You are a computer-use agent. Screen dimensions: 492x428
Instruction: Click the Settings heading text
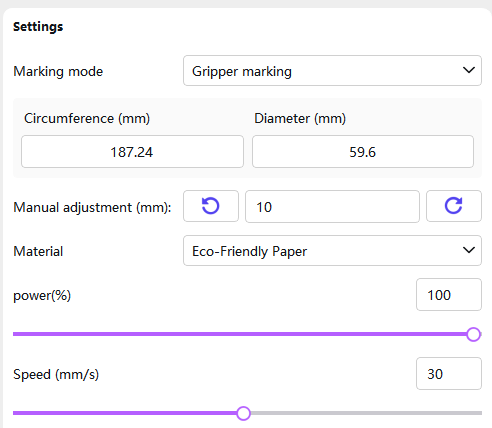[x=38, y=27]
